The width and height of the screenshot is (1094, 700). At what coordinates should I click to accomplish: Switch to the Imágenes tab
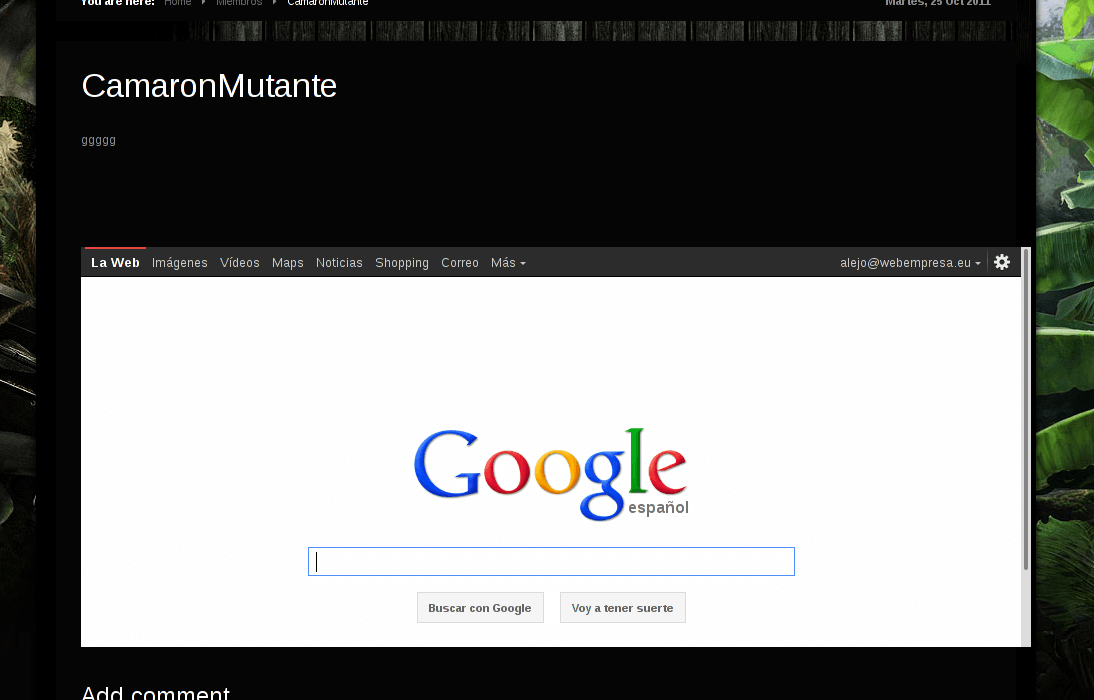179,263
